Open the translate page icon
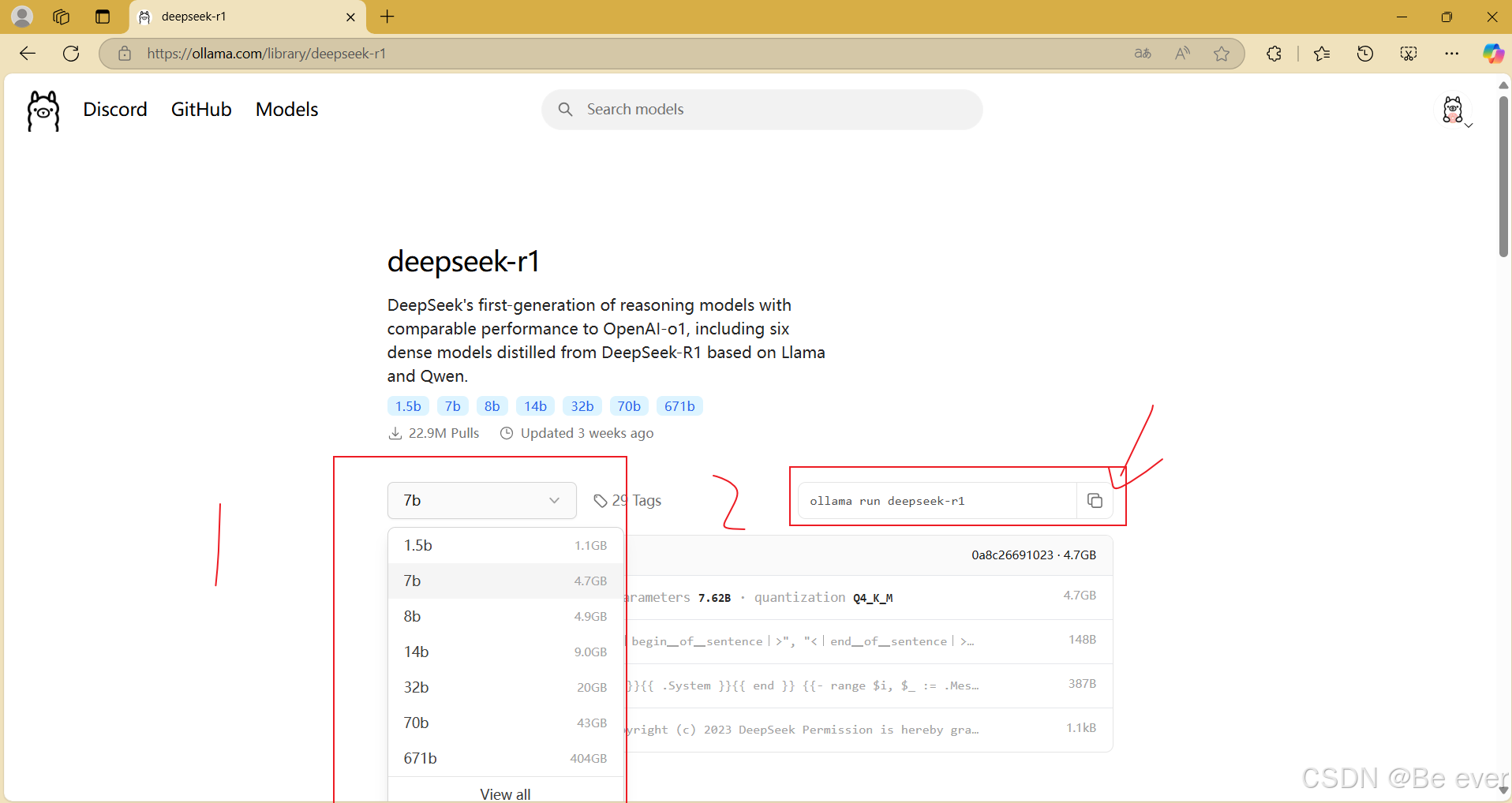Image resolution: width=1512 pixels, height=803 pixels. tap(1142, 53)
